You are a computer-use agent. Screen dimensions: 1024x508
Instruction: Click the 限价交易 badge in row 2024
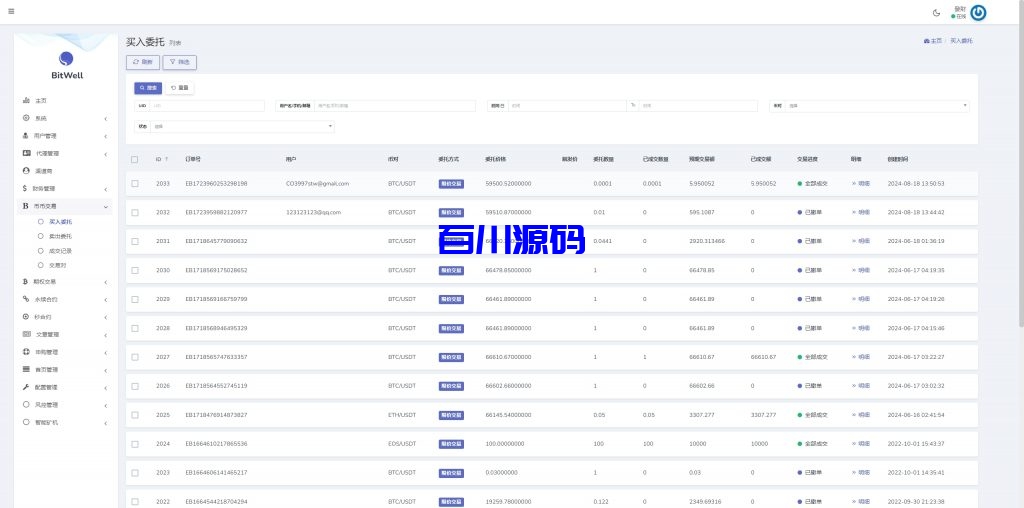[x=451, y=444]
